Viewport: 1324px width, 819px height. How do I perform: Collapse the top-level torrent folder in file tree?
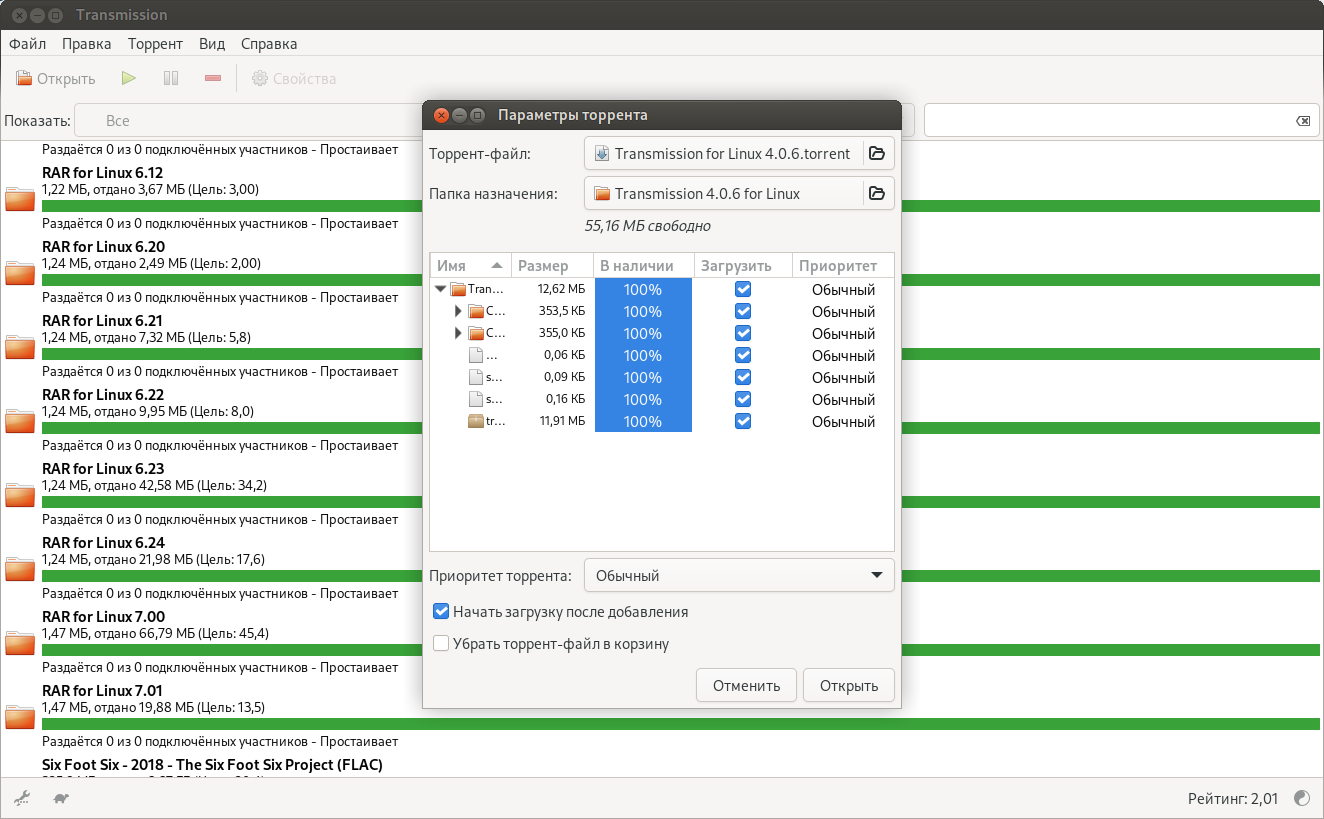point(441,289)
